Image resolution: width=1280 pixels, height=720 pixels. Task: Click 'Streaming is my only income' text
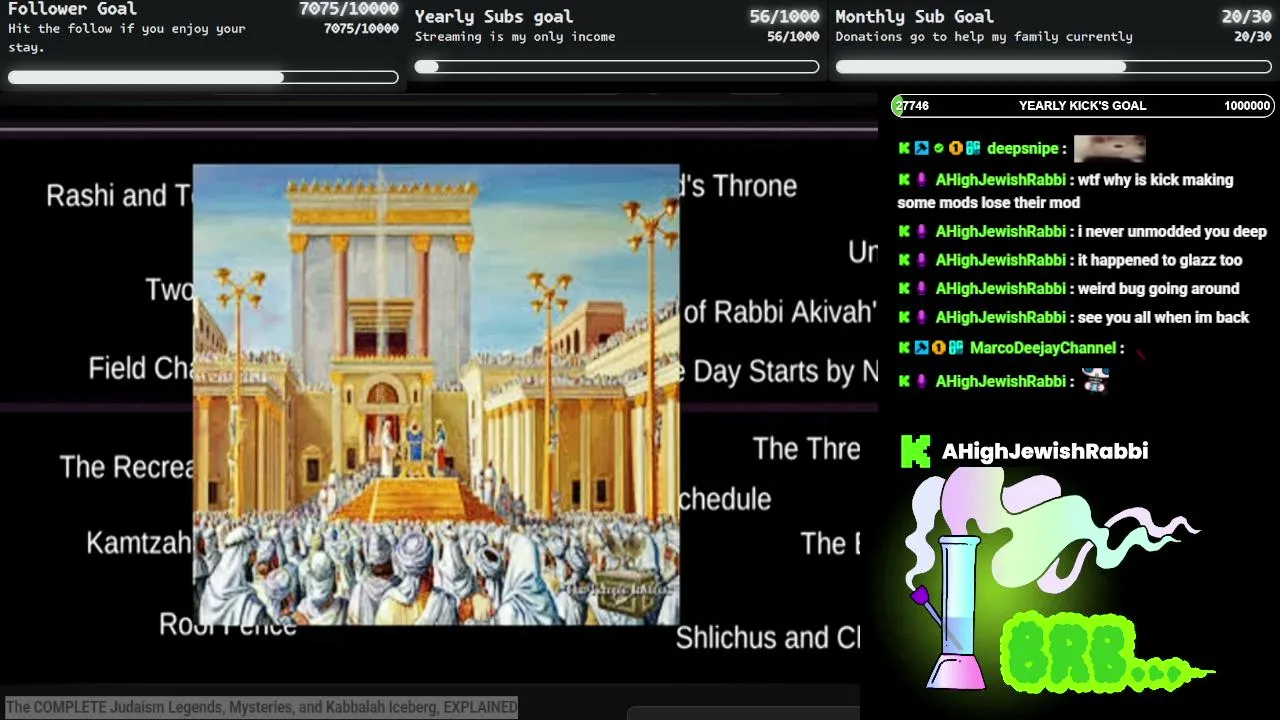[x=515, y=37]
